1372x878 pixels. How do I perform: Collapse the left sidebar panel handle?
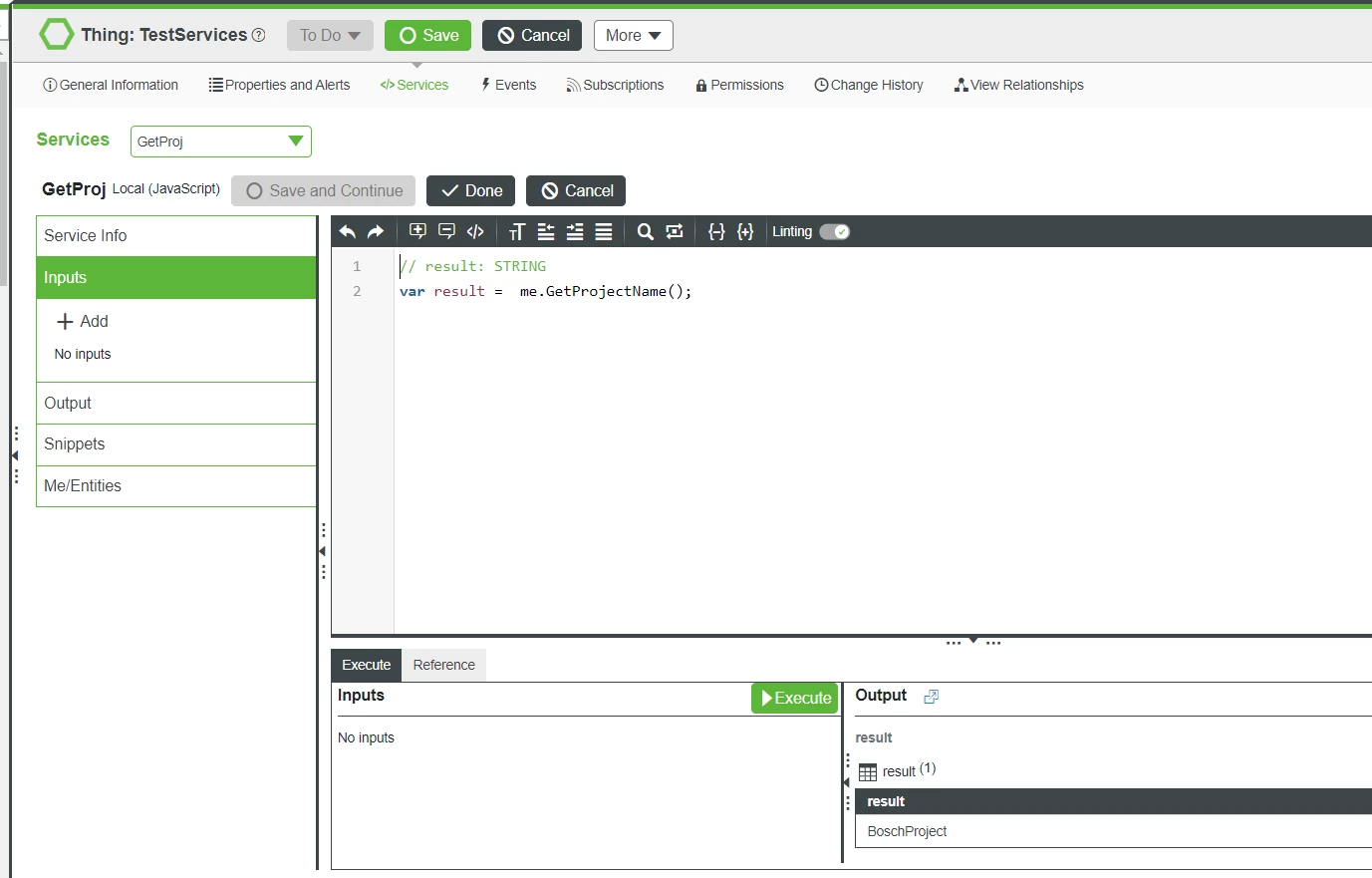point(15,455)
